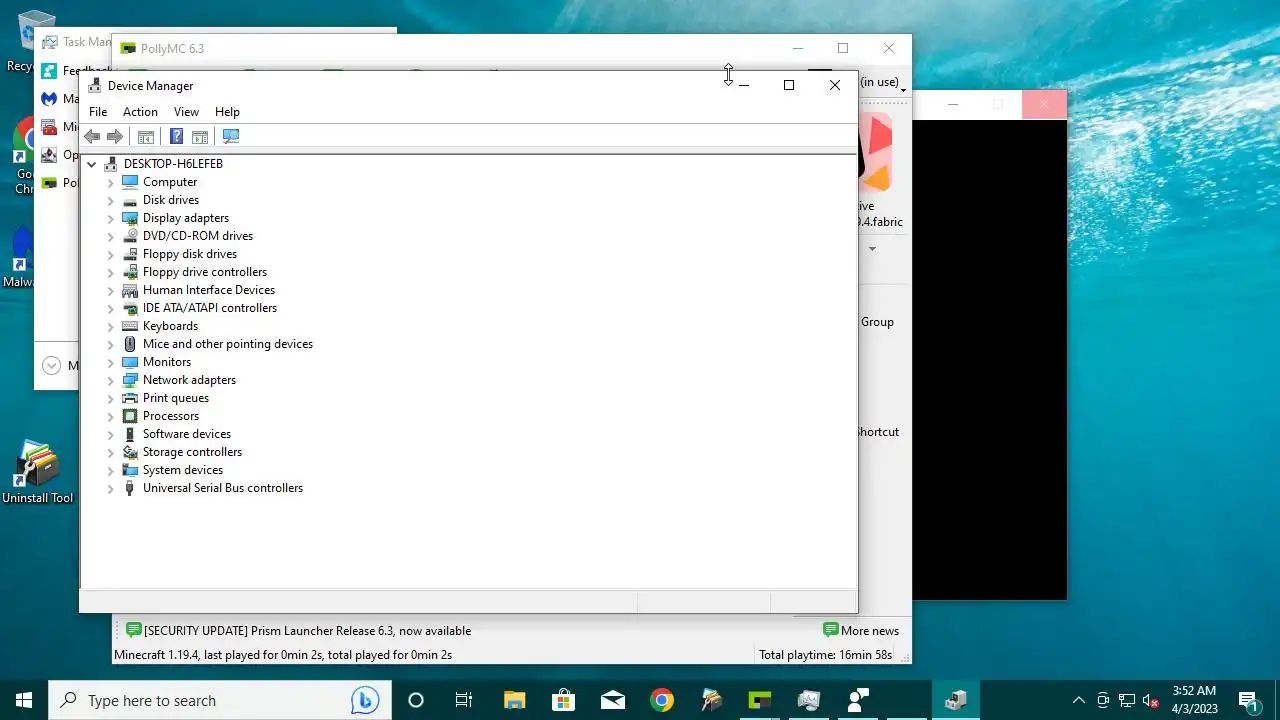1280x720 pixels.
Task: Collapse the DESKTOP-H6LEFEB root node
Action: click(x=92, y=164)
